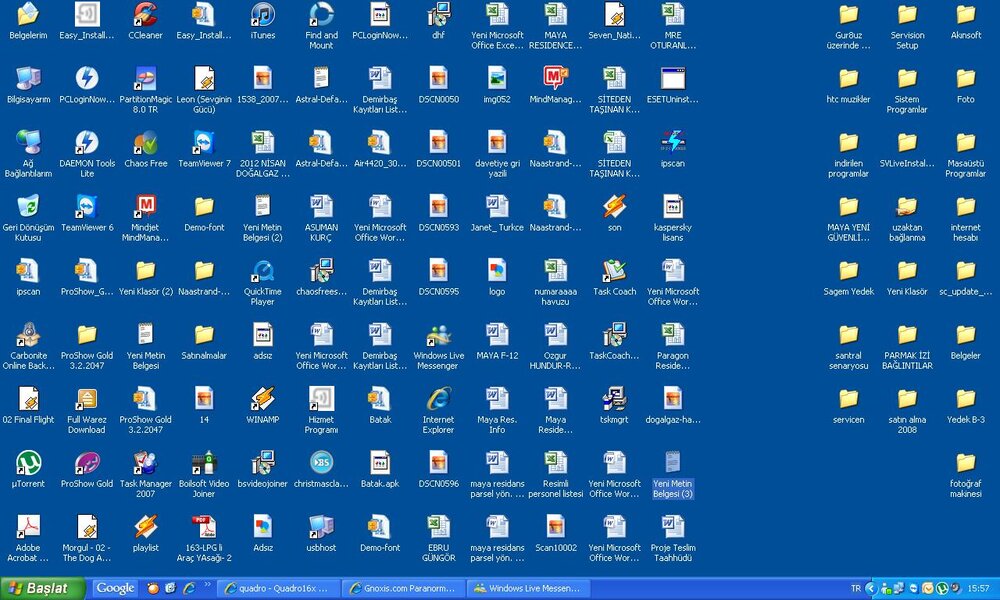Image resolution: width=1000 pixels, height=600 pixels.
Task: Select the DAEMON Tools Lite icon
Action: [x=87, y=143]
